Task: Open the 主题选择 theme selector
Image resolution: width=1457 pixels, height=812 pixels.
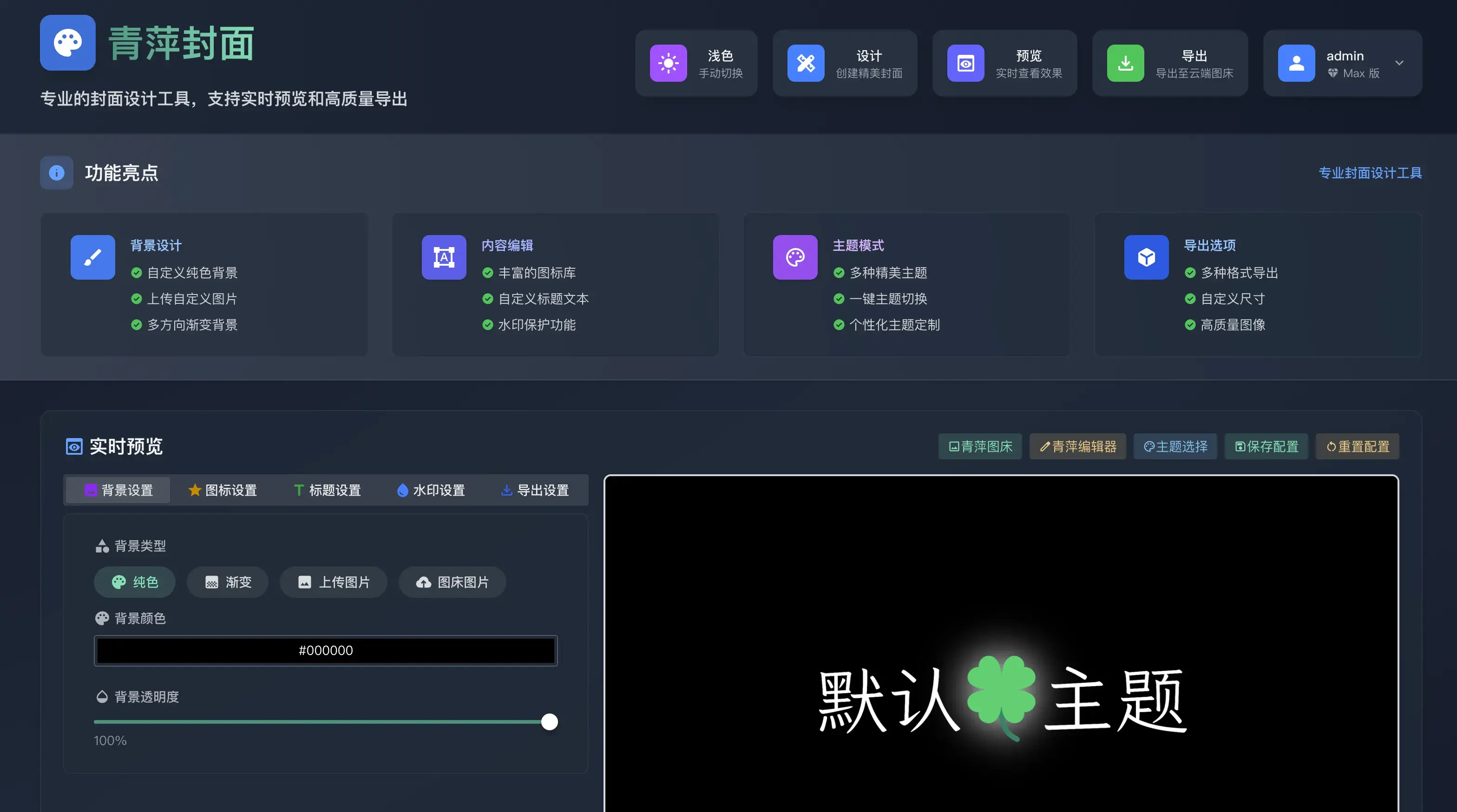Action: point(1175,446)
